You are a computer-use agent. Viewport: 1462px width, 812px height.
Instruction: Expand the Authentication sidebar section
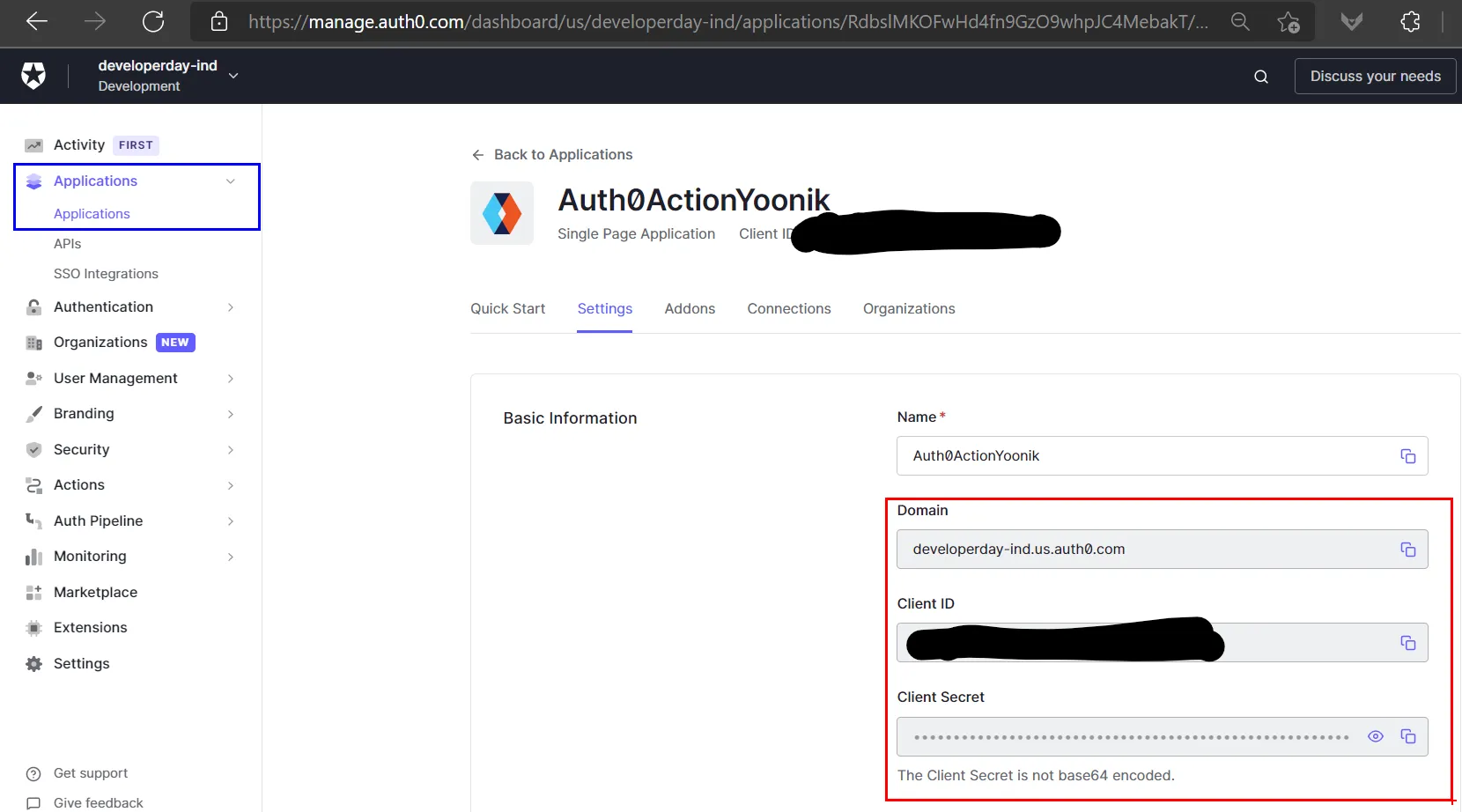click(x=231, y=307)
